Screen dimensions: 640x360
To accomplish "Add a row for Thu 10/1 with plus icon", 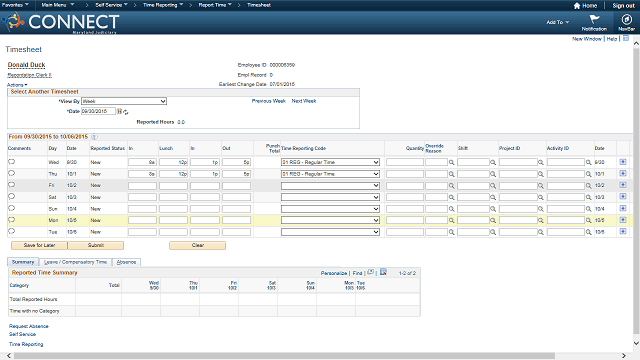I will coord(623,173).
